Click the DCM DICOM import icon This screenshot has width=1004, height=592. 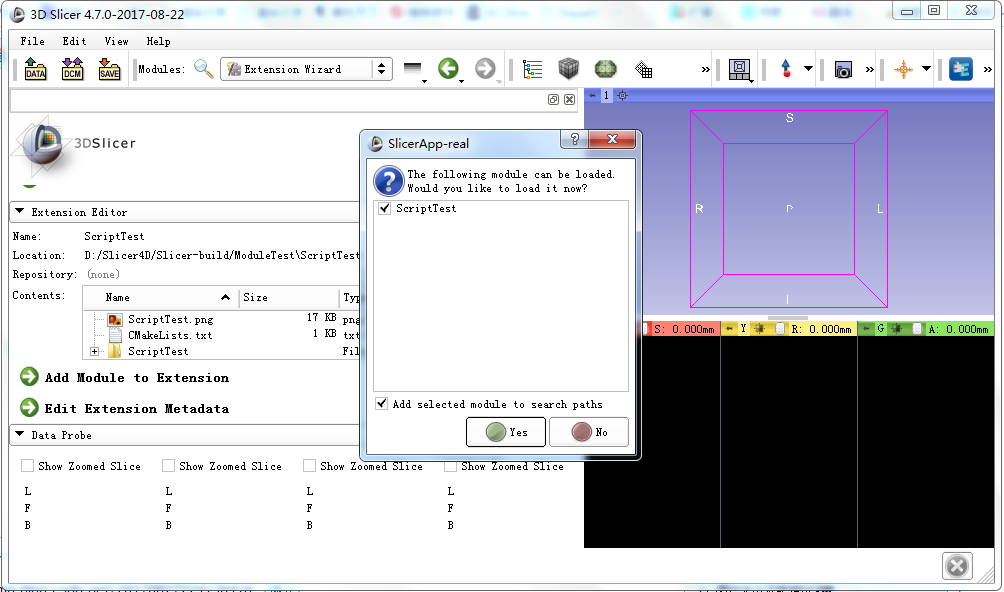(72, 68)
